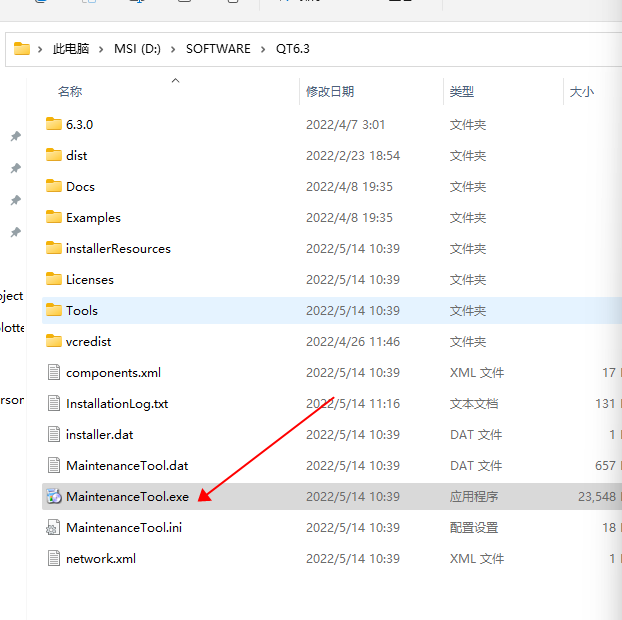Image resolution: width=622 pixels, height=620 pixels.
Task: Select the Examples folder icon
Action: point(54,217)
